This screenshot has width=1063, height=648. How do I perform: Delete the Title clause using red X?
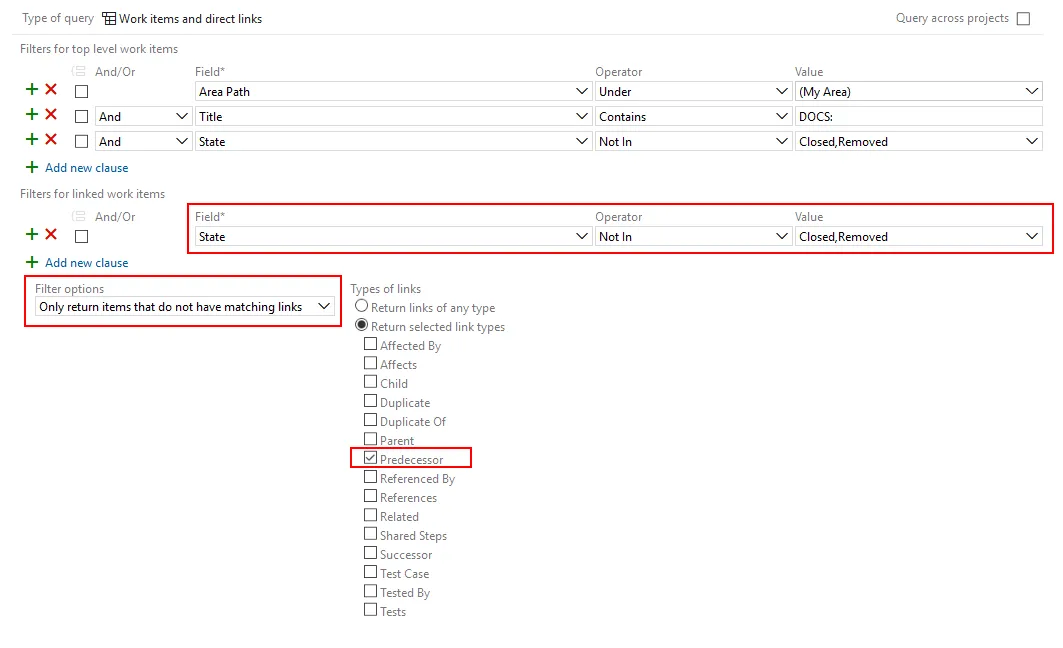click(x=51, y=115)
